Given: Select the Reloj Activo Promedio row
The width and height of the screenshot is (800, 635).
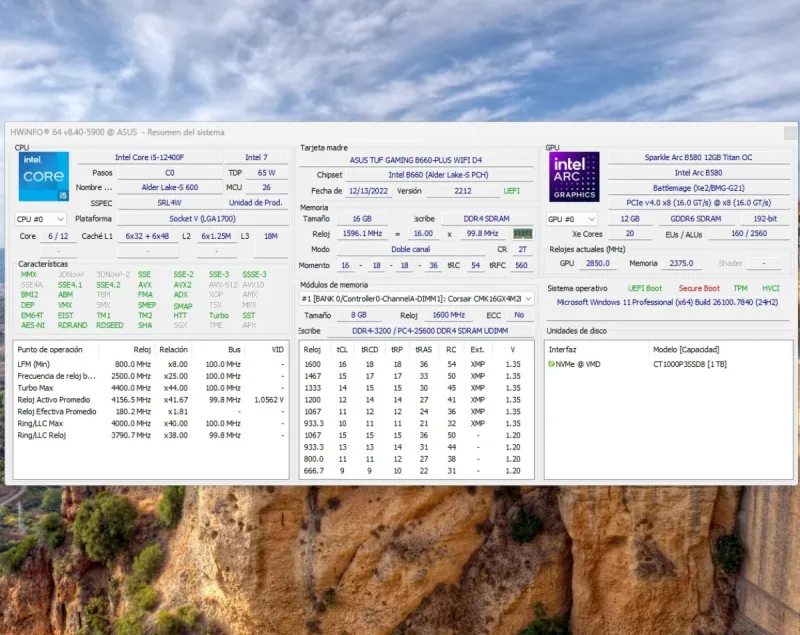Looking at the screenshot, I should coord(151,399).
